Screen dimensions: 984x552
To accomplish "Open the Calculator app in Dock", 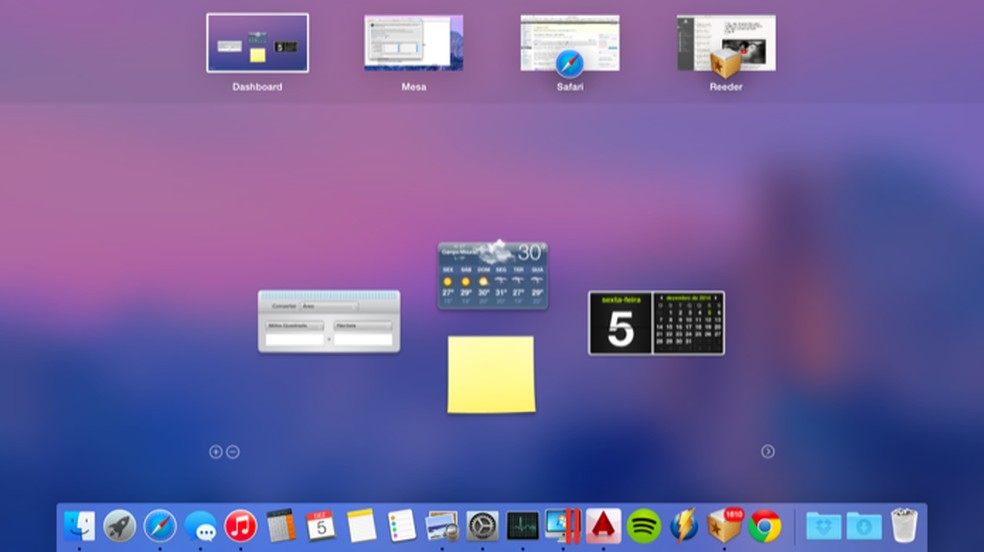I will click(x=281, y=525).
